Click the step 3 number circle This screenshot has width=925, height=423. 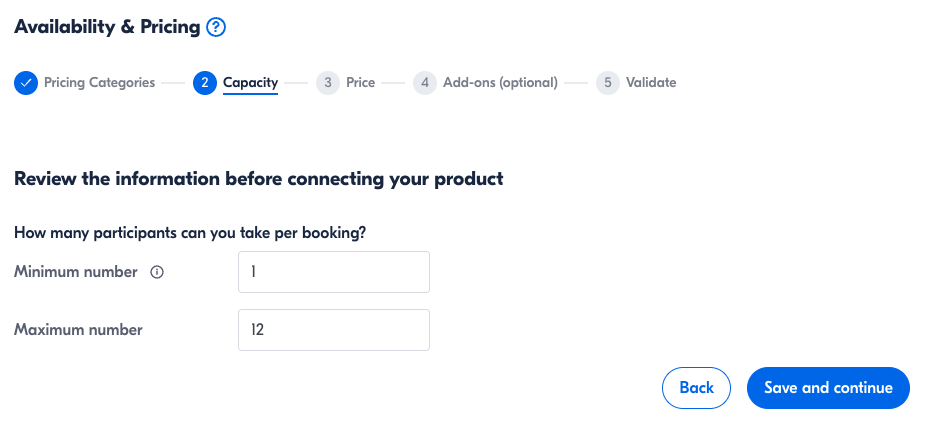coord(327,83)
